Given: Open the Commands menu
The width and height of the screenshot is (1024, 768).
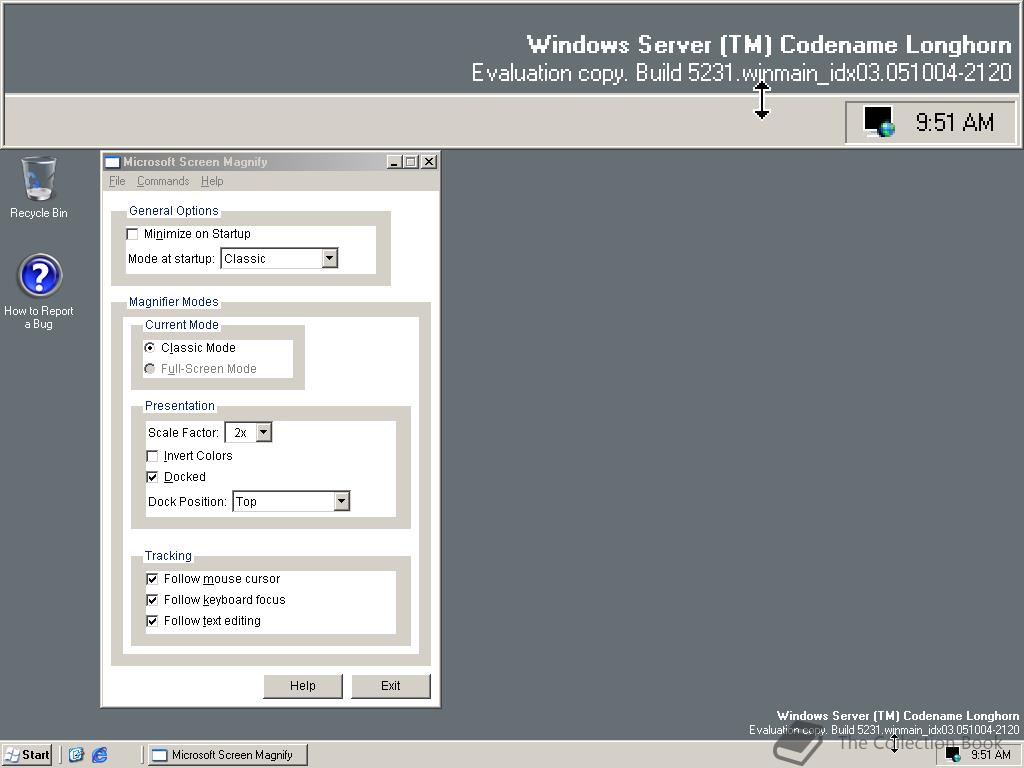Looking at the screenshot, I should (163, 182).
